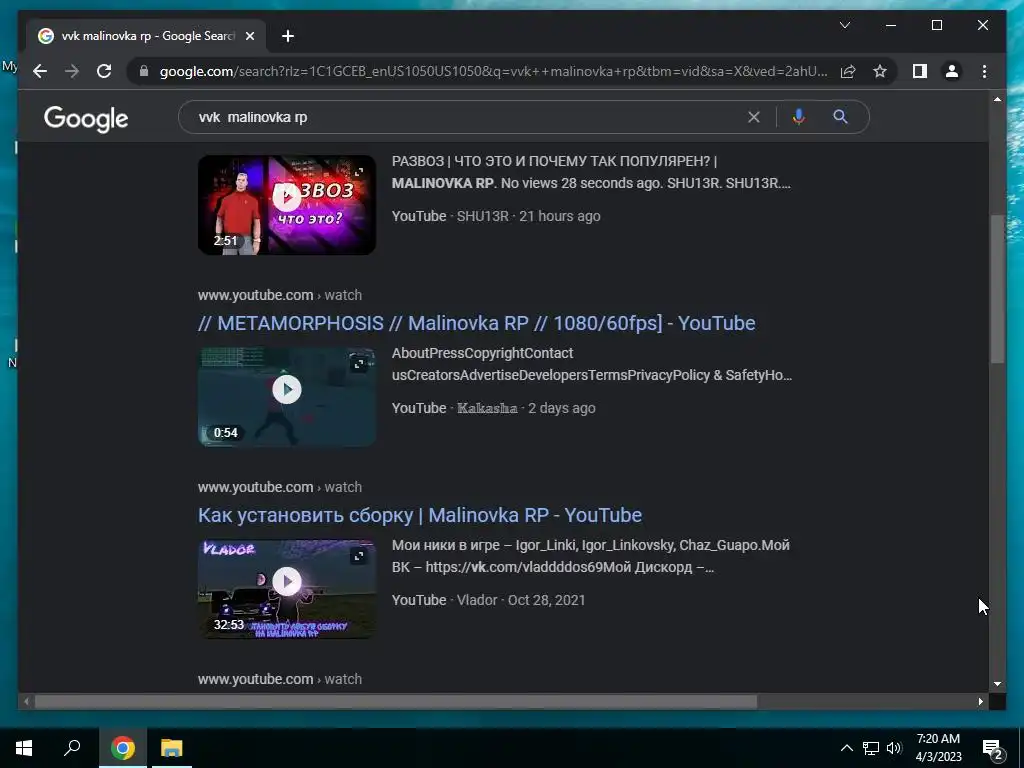
Task: Open Windows taskbar search
Action: pos(72,748)
